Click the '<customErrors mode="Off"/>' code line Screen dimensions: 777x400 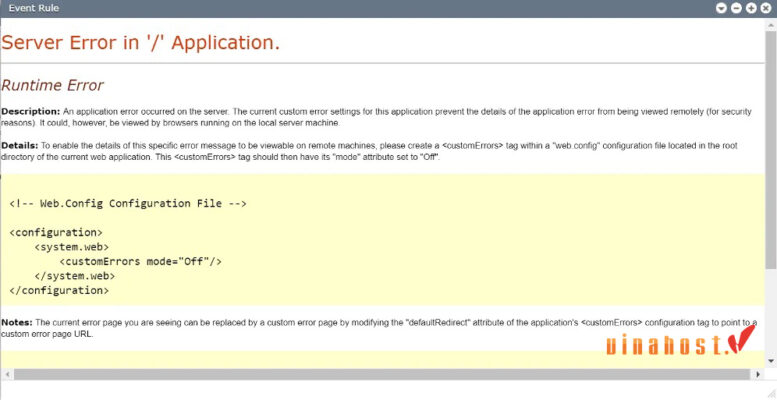(141, 261)
